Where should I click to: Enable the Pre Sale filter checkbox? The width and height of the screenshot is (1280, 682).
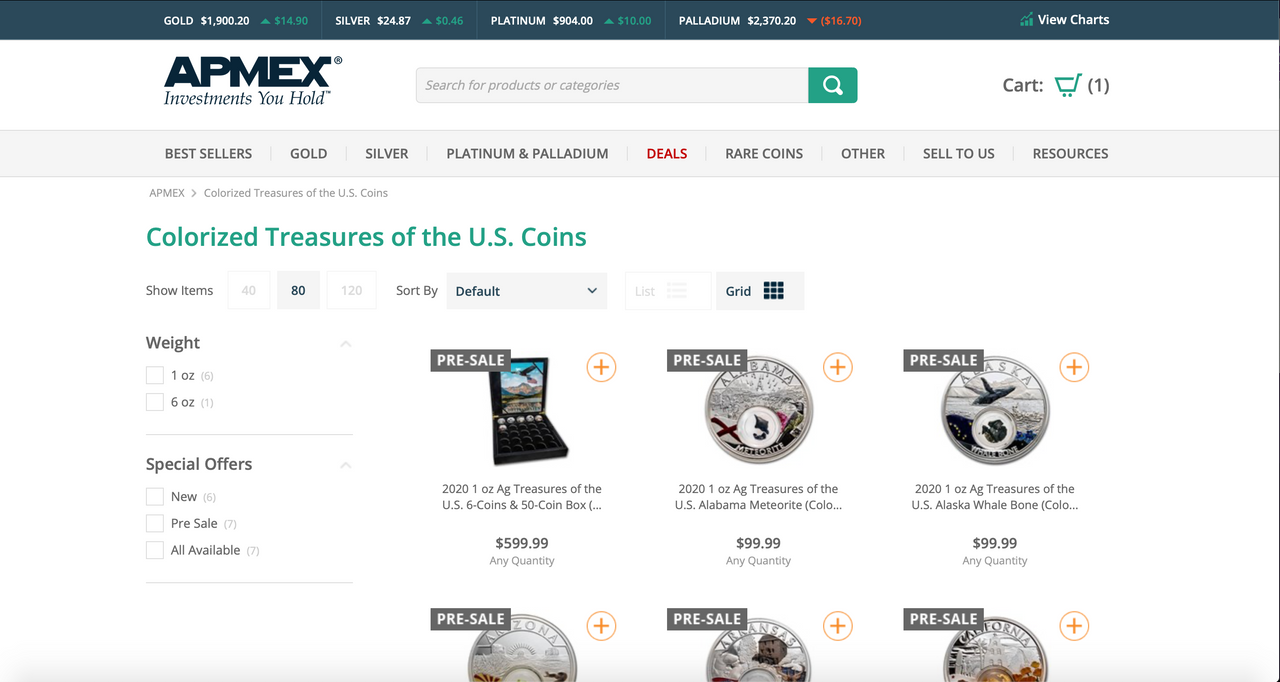tap(154, 523)
